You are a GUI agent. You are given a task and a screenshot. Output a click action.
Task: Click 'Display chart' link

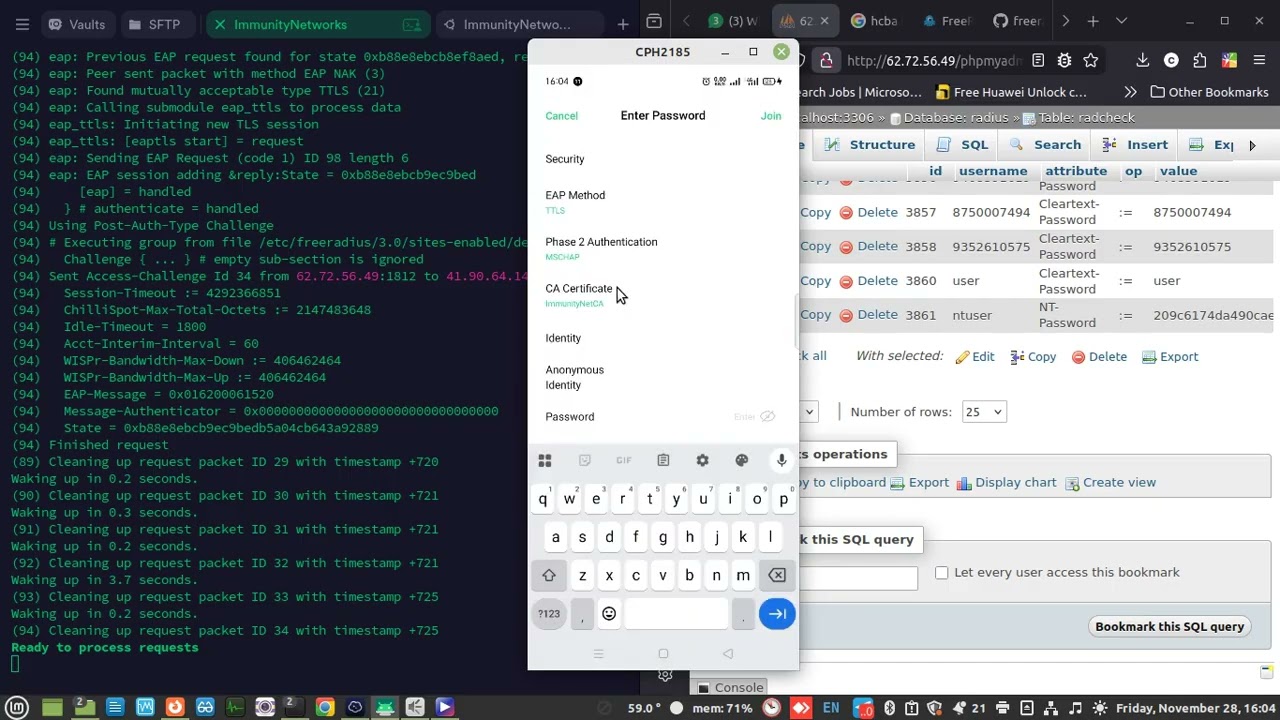1006,483
